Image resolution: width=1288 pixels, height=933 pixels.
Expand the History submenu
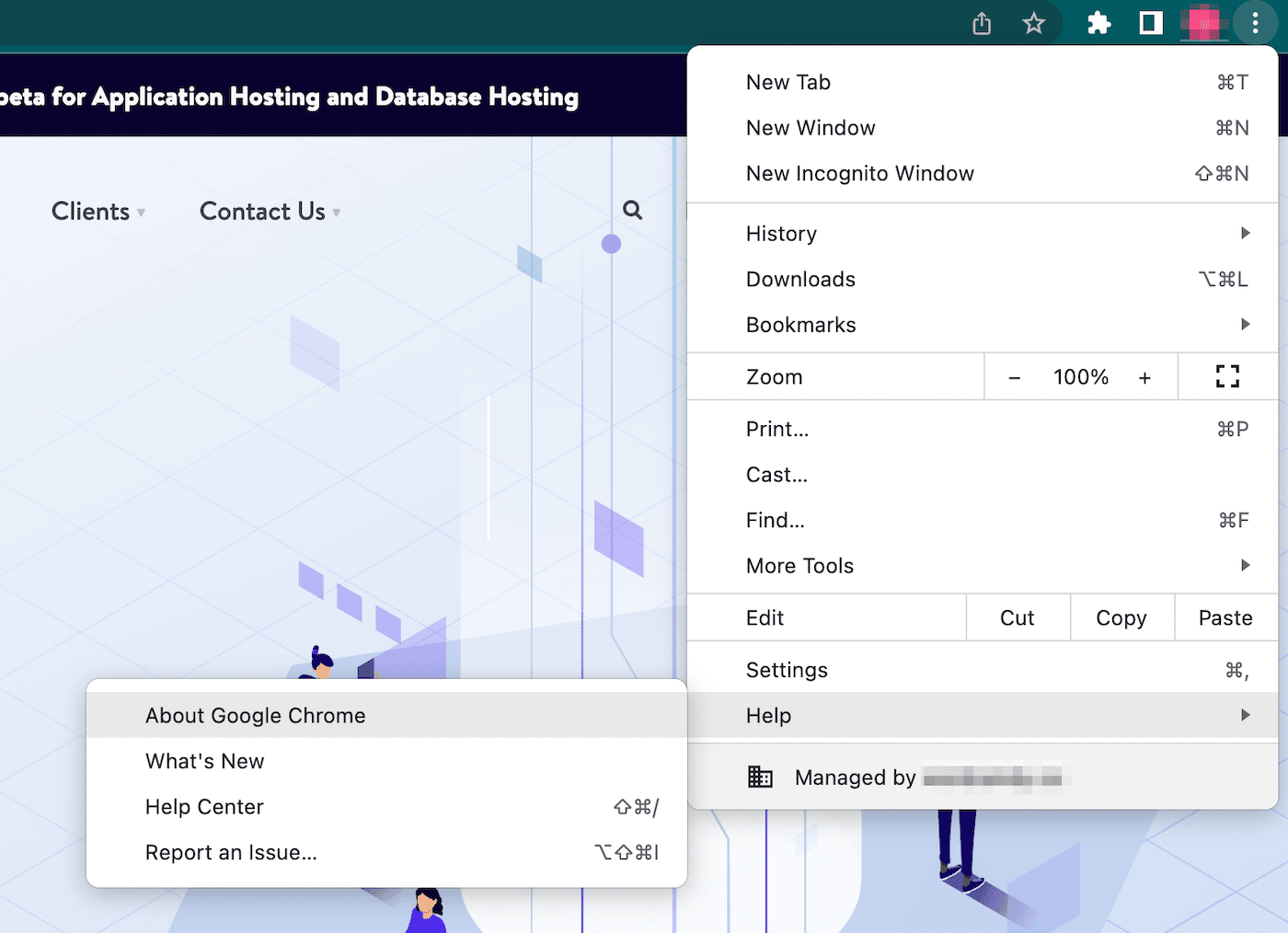pyautogui.click(x=982, y=234)
